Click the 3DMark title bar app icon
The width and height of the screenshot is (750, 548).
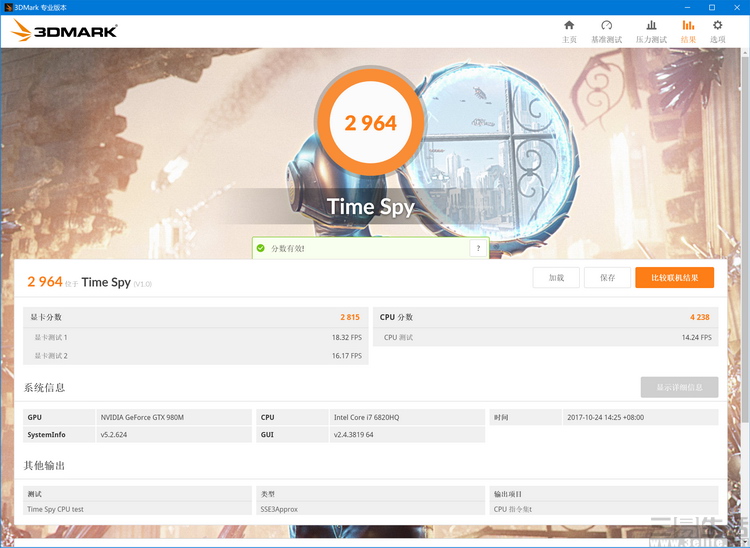pos(8,7)
